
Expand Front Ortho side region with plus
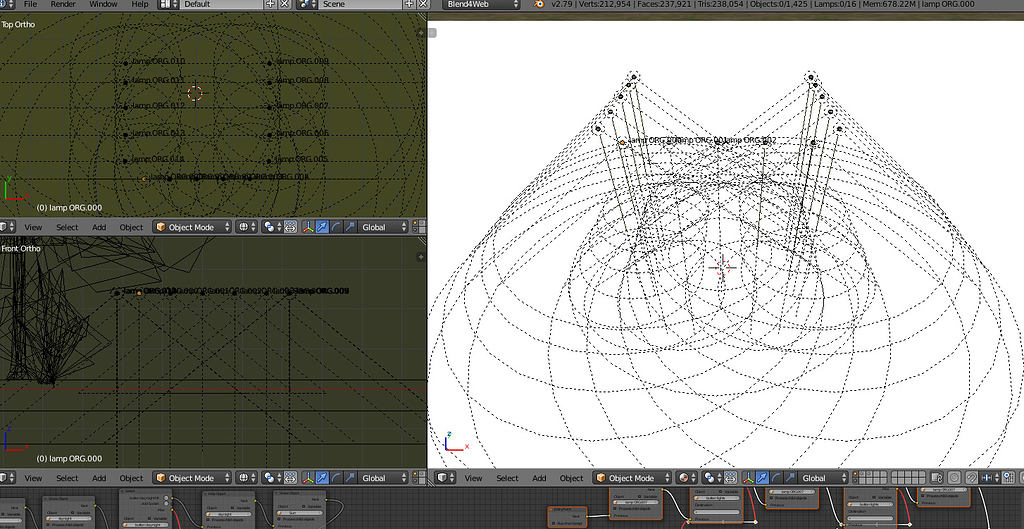point(421,257)
